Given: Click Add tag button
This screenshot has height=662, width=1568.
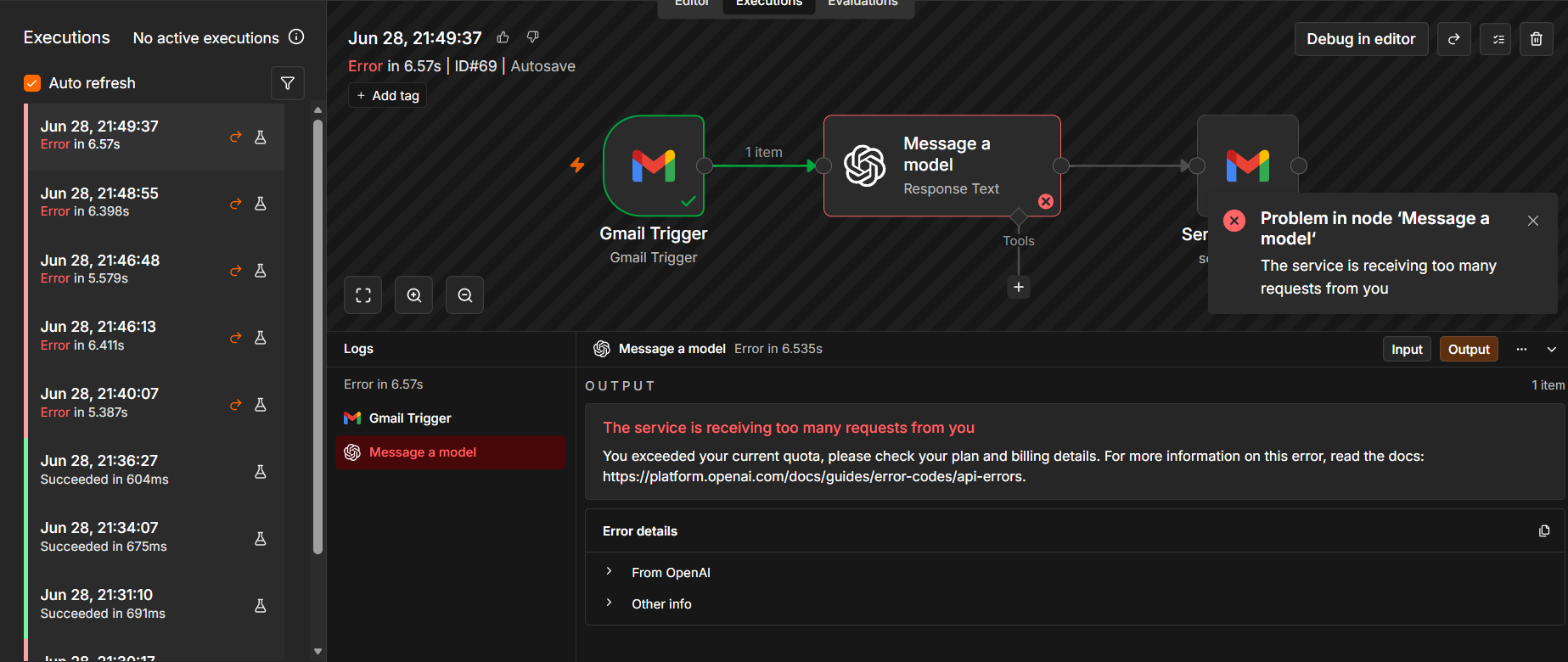Looking at the screenshot, I should point(388,96).
